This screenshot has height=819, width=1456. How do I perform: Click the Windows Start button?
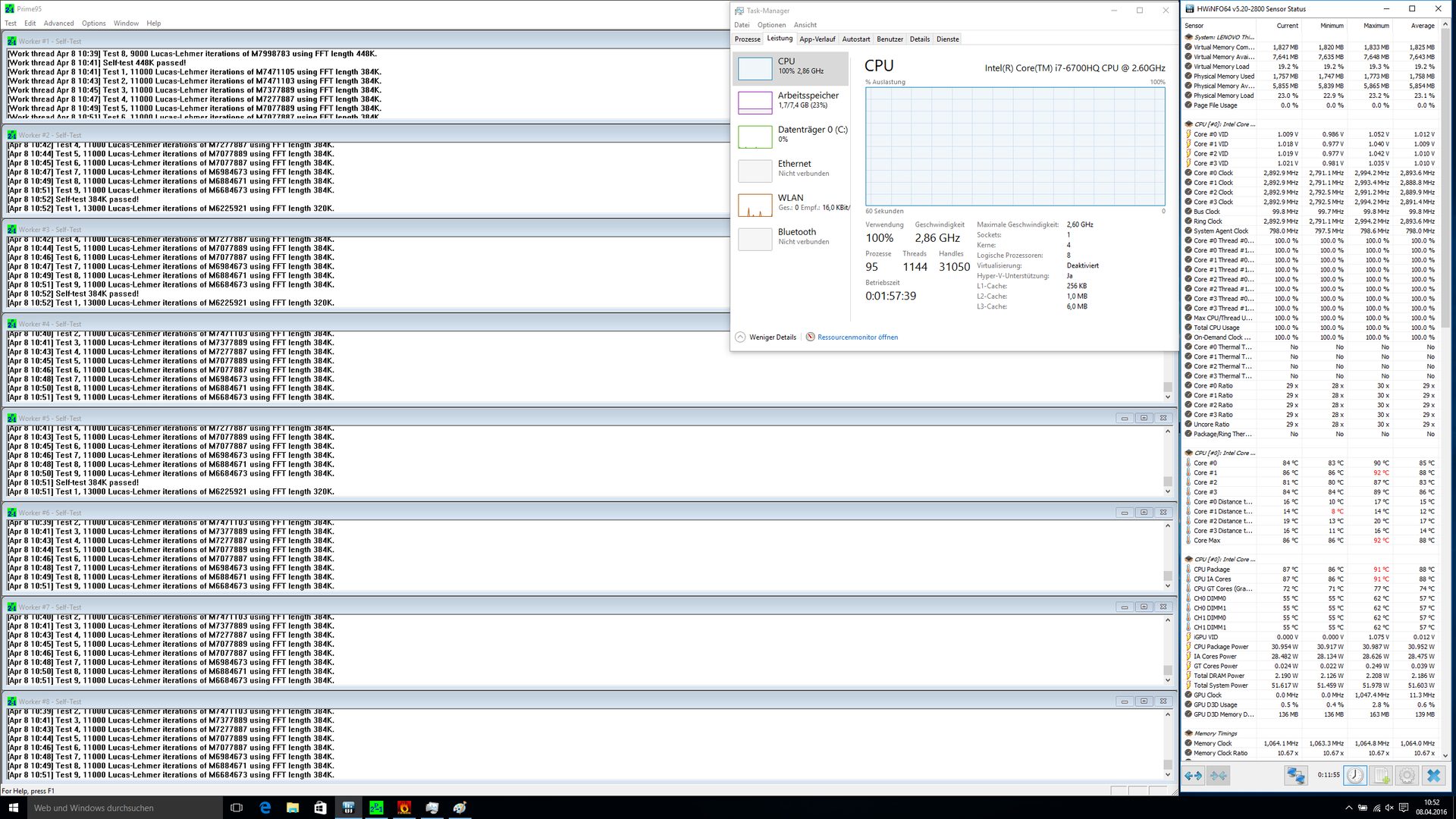click(x=13, y=808)
